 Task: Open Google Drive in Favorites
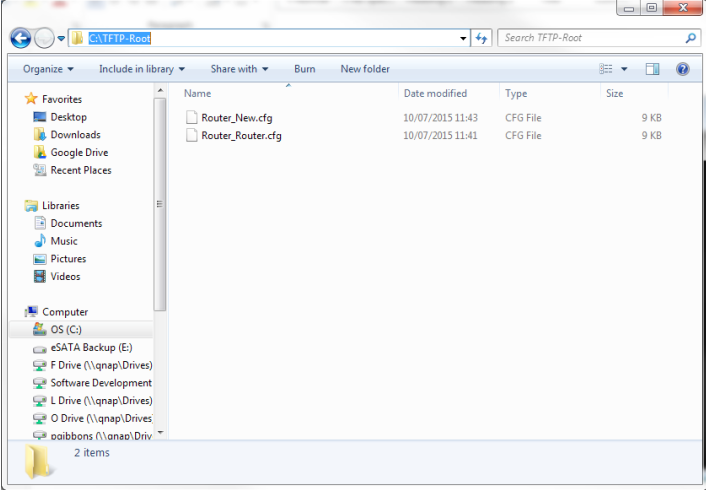79,153
